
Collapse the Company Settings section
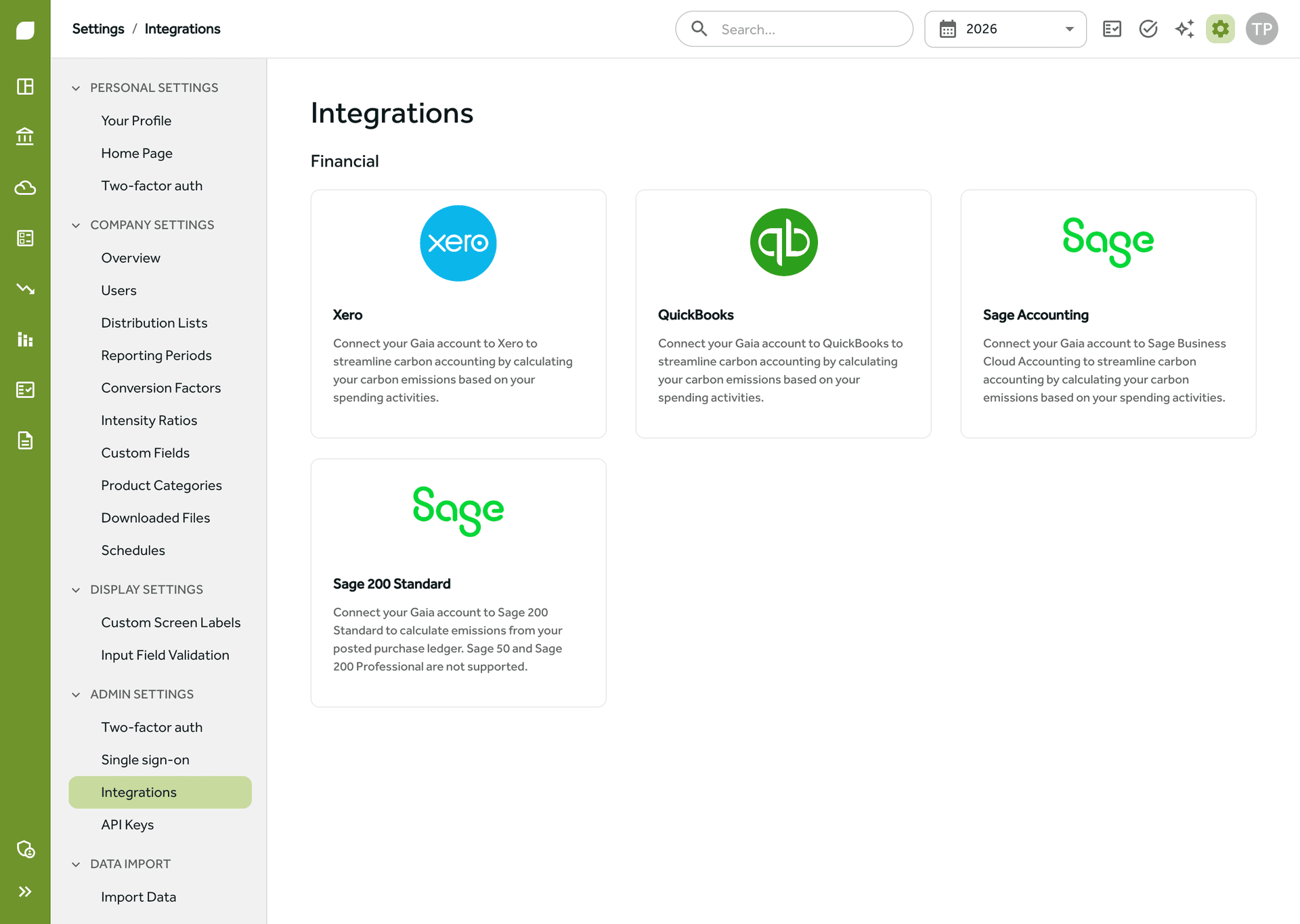click(x=76, y=225)
